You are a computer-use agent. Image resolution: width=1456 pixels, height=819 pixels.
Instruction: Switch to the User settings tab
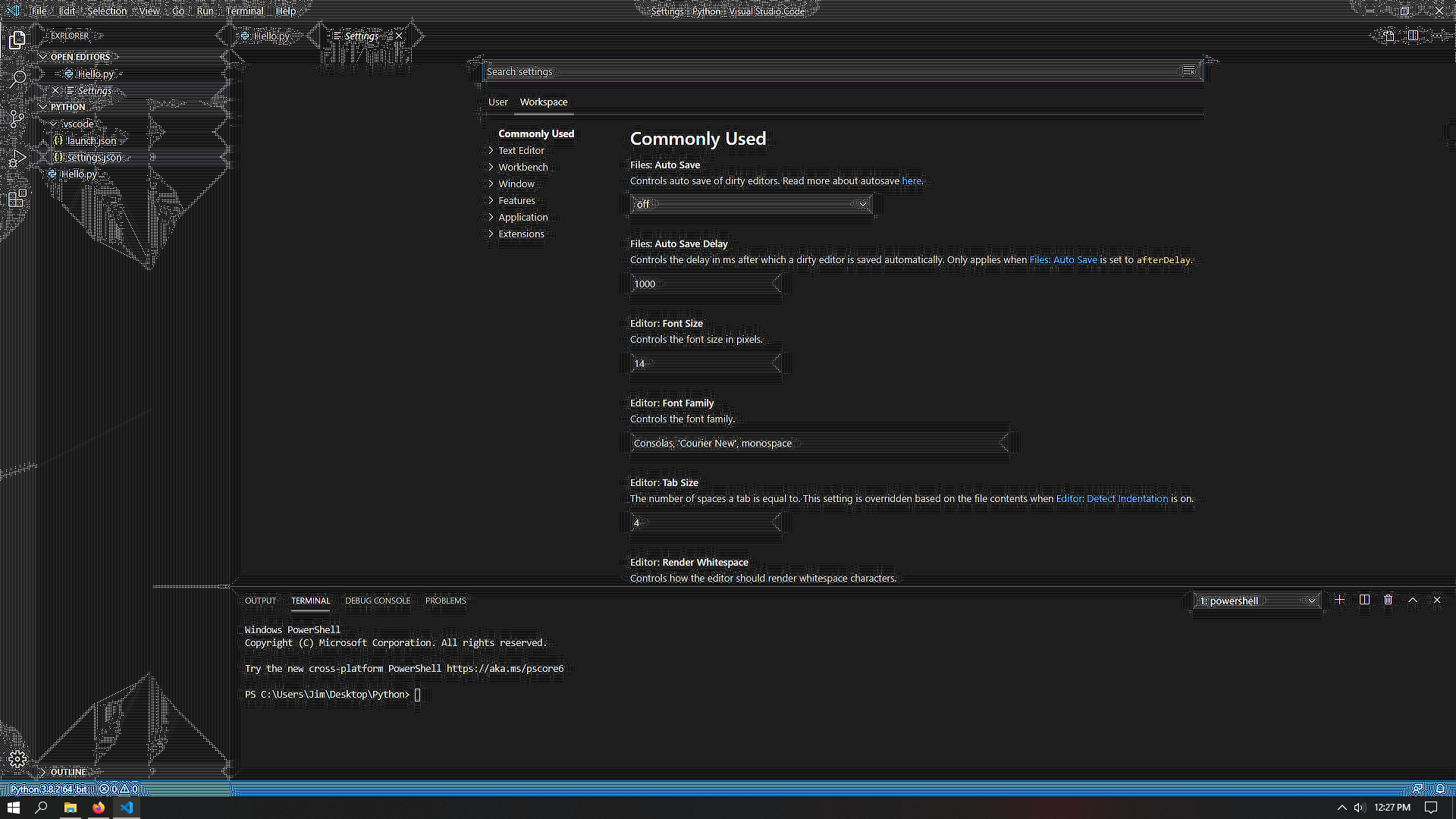click(497, 102)
